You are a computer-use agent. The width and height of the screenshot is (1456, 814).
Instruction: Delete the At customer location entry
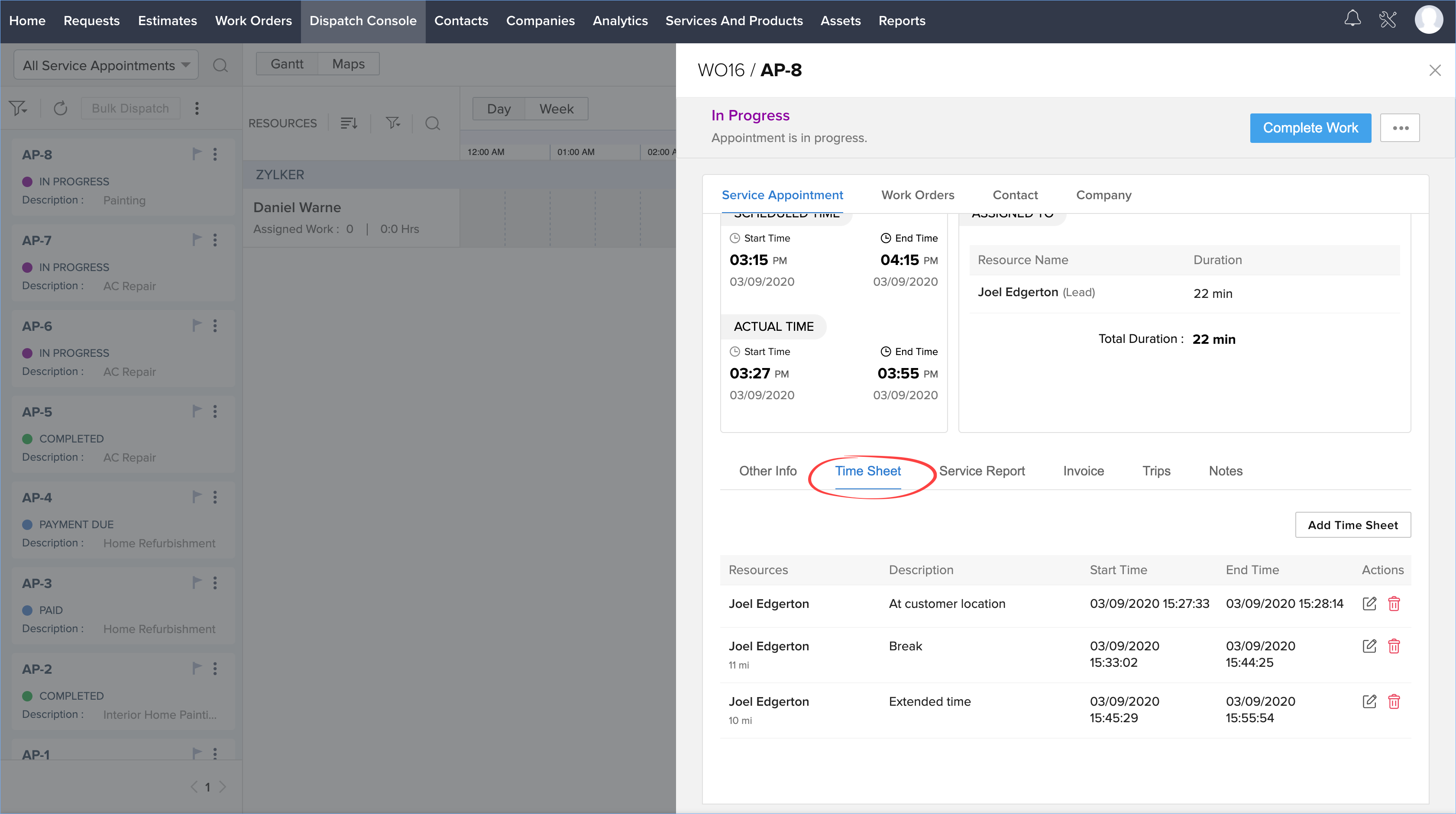1394,604
